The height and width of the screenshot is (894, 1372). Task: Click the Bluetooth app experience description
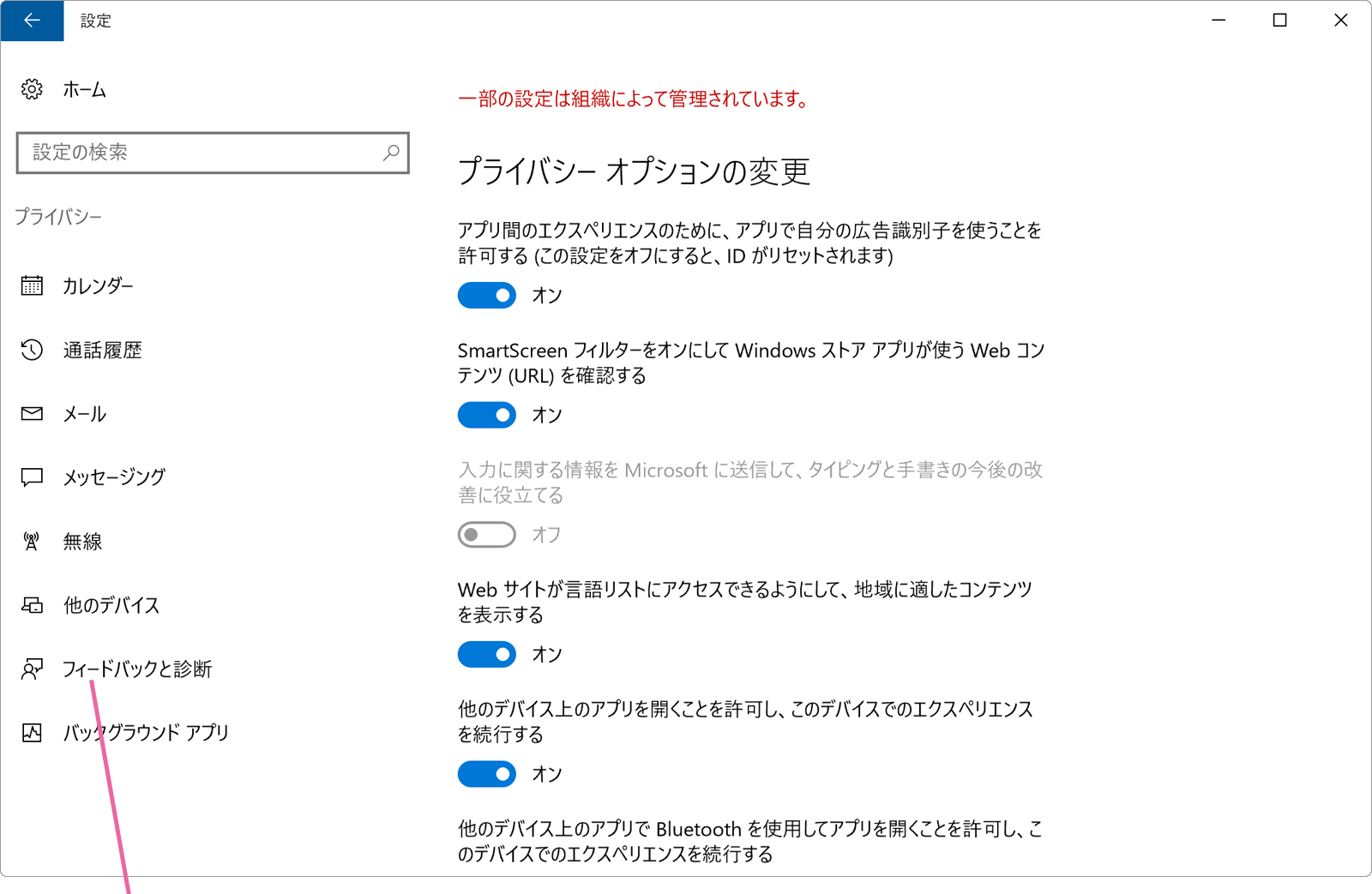coord(750,842)
